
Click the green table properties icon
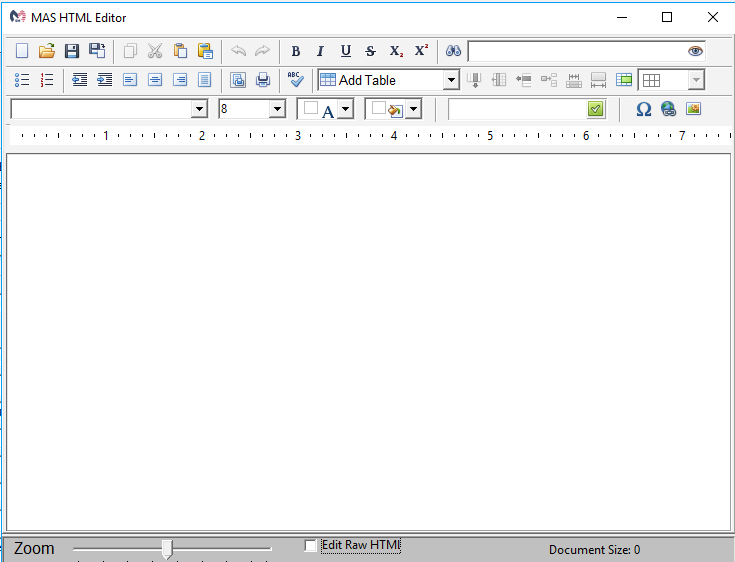pyautogui.click(x=624, y=80)
